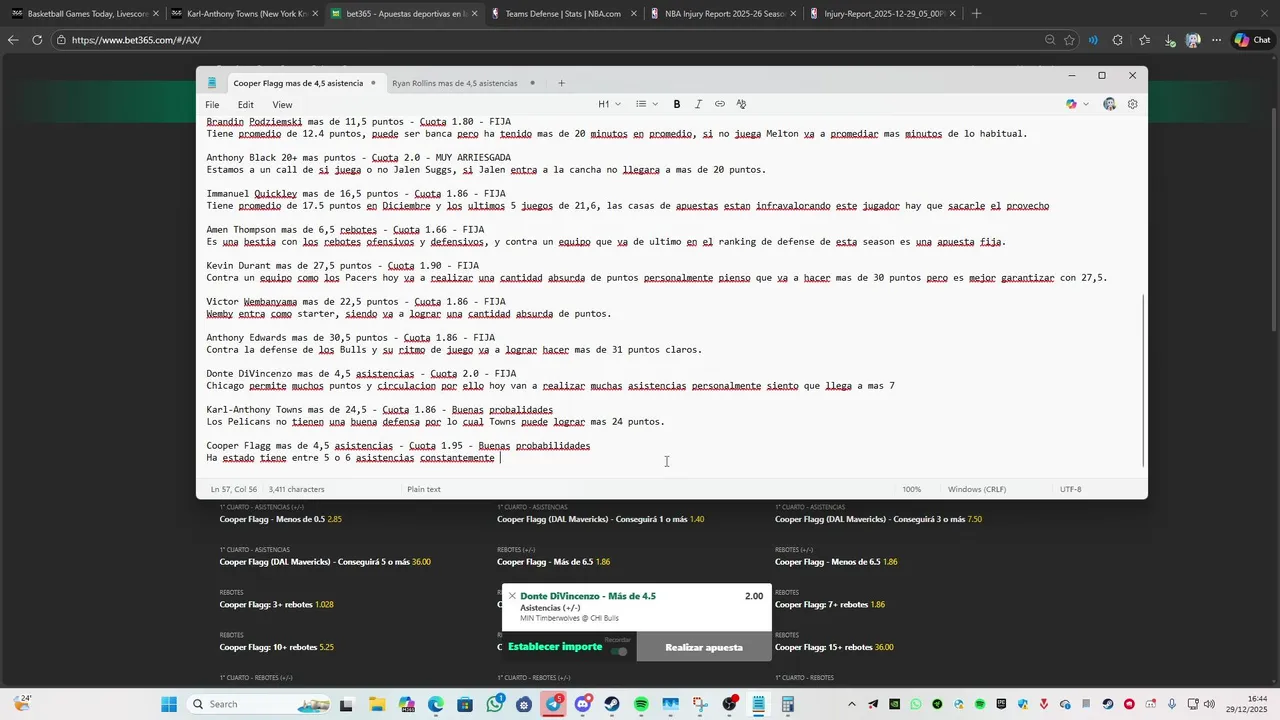The height and width of the screenshot is (720, 1280).
Task: Open the Windows (CRLF) line ending selector
Action: (977, 489)
